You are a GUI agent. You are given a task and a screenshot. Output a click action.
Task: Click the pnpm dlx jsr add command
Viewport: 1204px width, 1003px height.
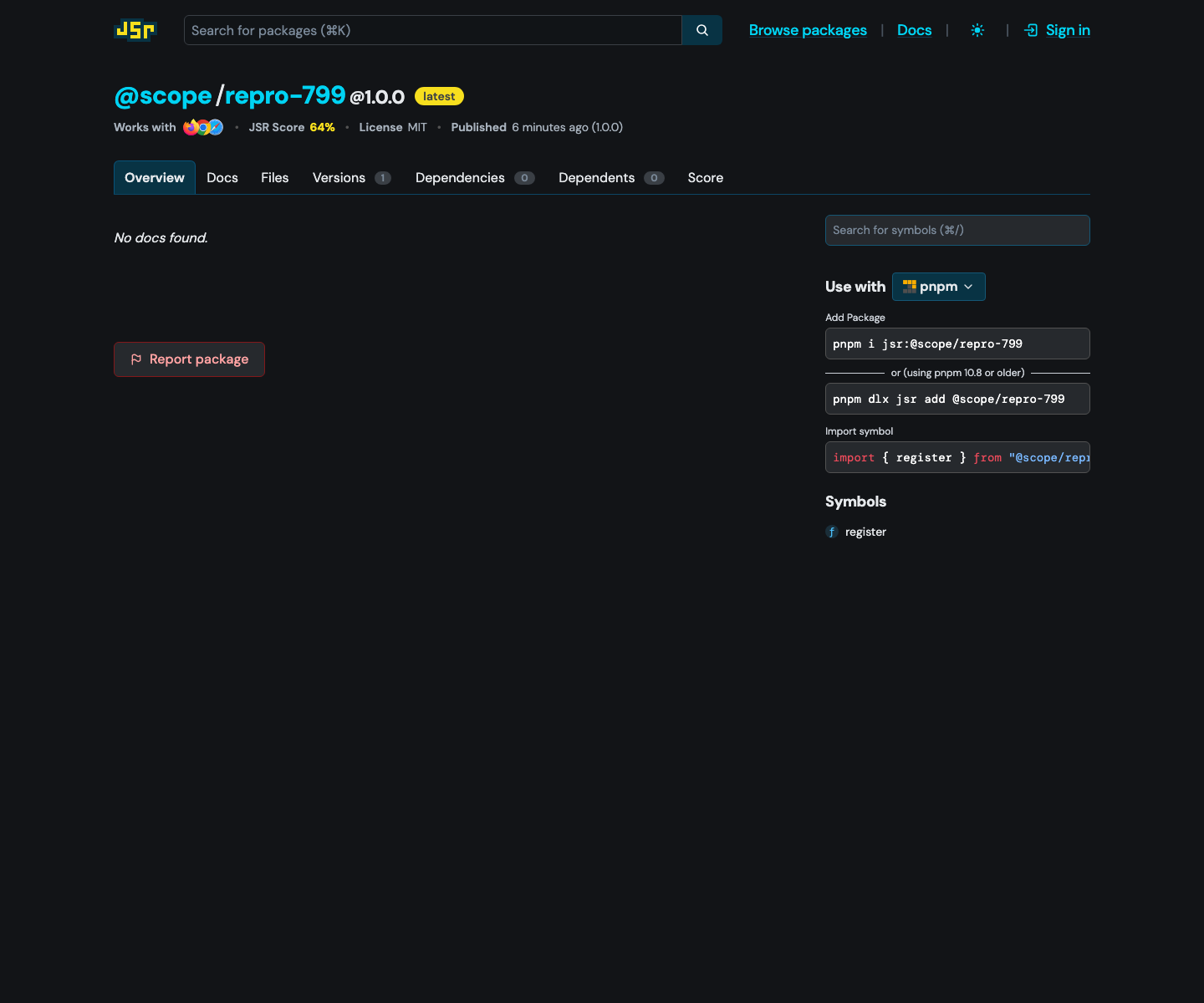pyautogui.click(x=957, y=399)
